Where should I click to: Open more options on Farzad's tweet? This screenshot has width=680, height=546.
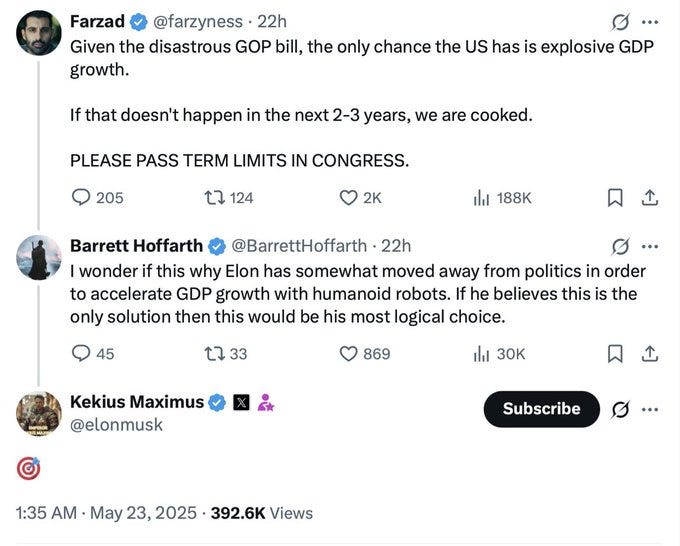[650, 22]
